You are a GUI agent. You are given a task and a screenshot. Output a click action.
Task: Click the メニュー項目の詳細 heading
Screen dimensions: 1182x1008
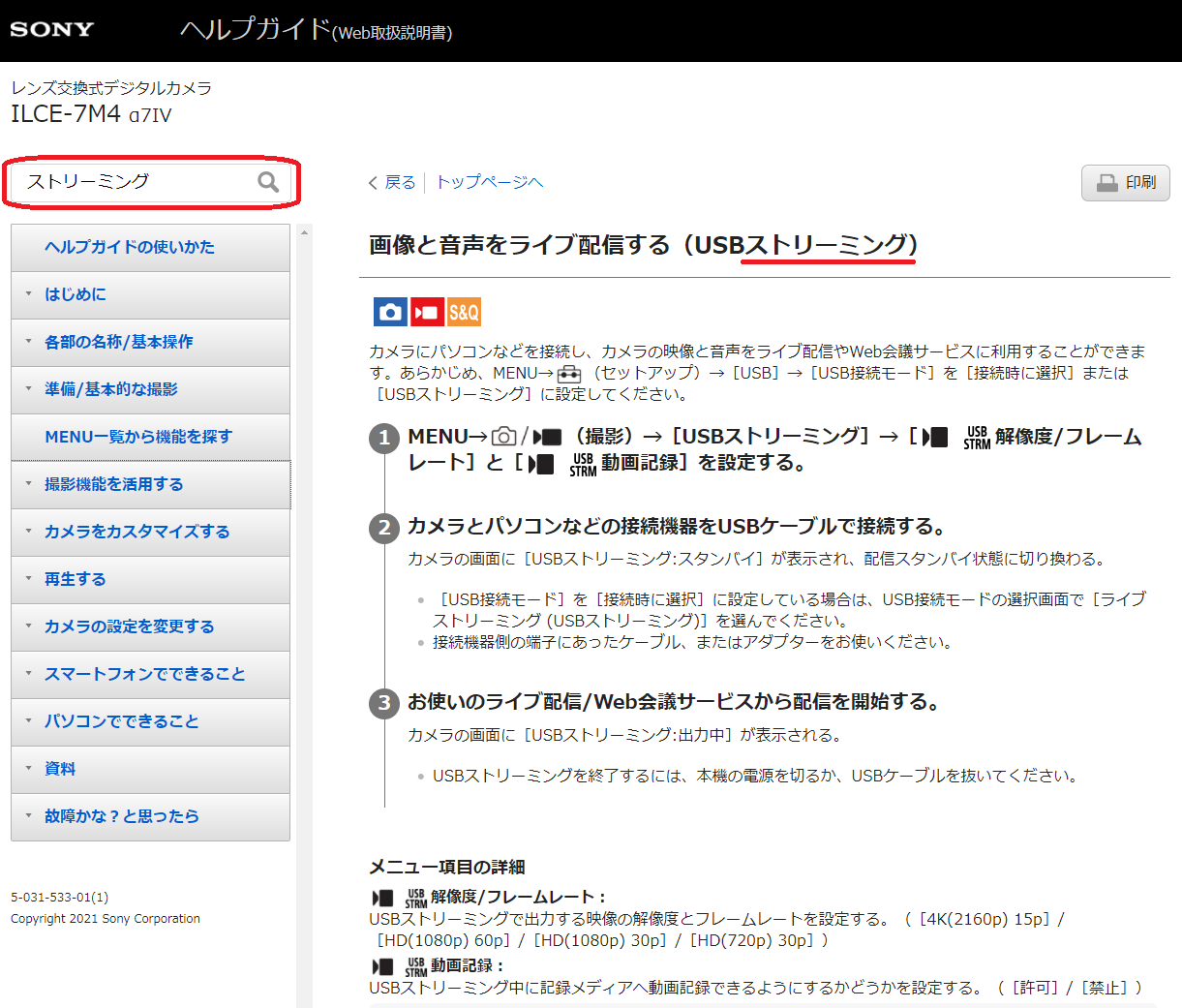point(447,868)
